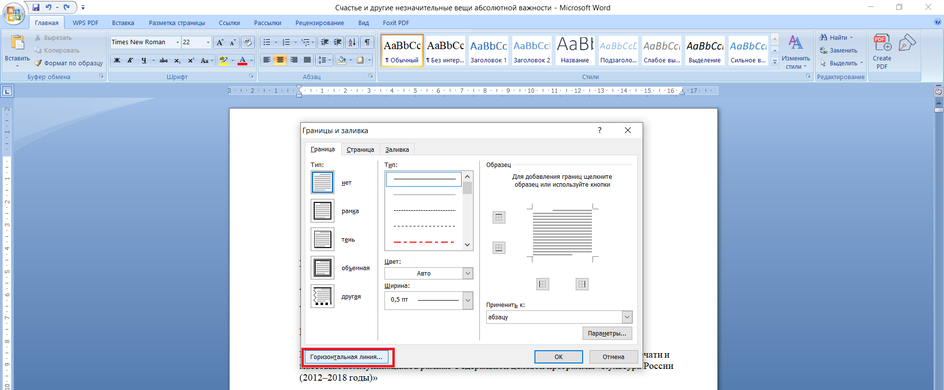Switch to the Разметка страницы ribbon tab

177,23
